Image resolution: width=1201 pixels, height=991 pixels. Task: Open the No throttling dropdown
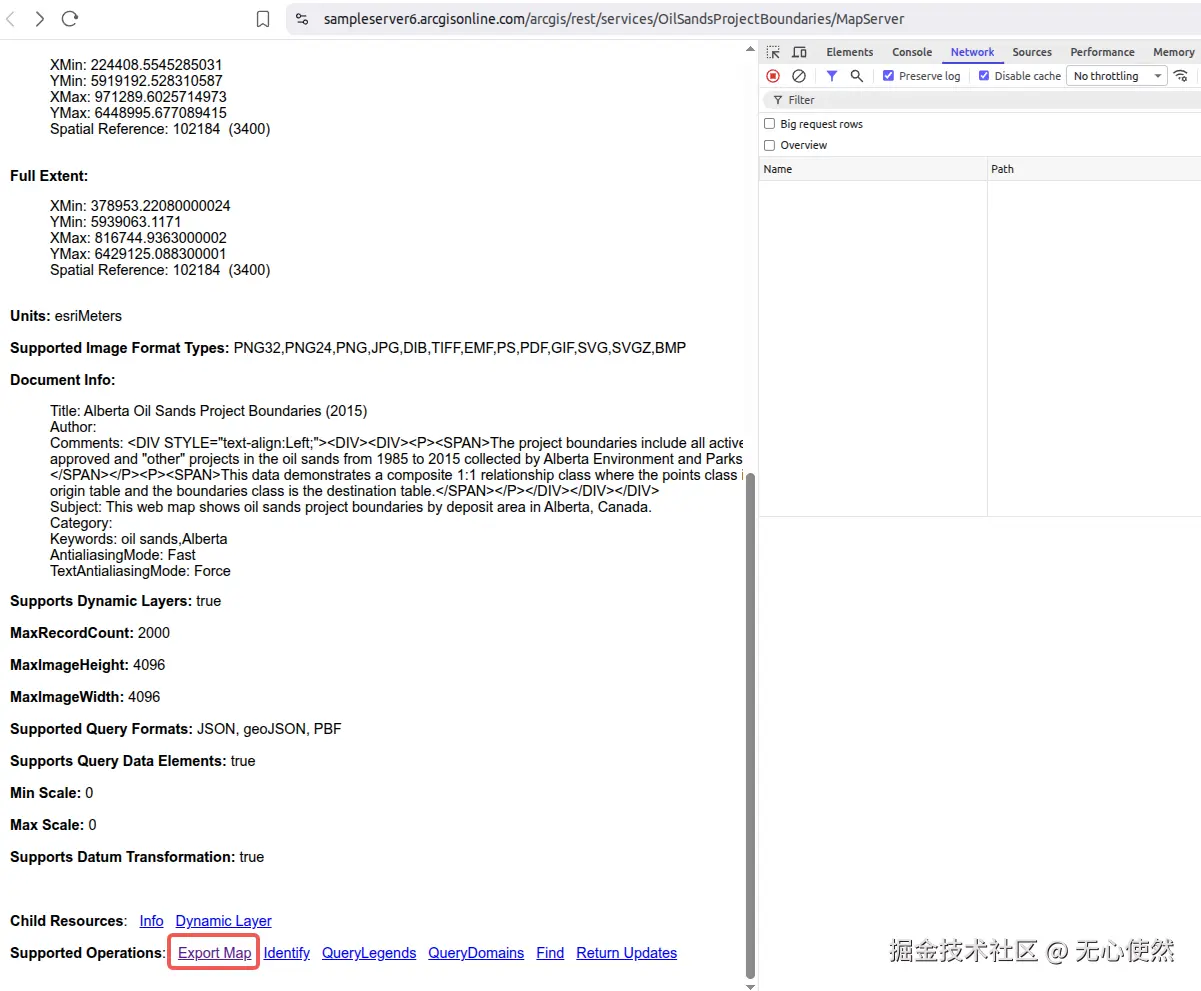click(x=1117, y=76)
